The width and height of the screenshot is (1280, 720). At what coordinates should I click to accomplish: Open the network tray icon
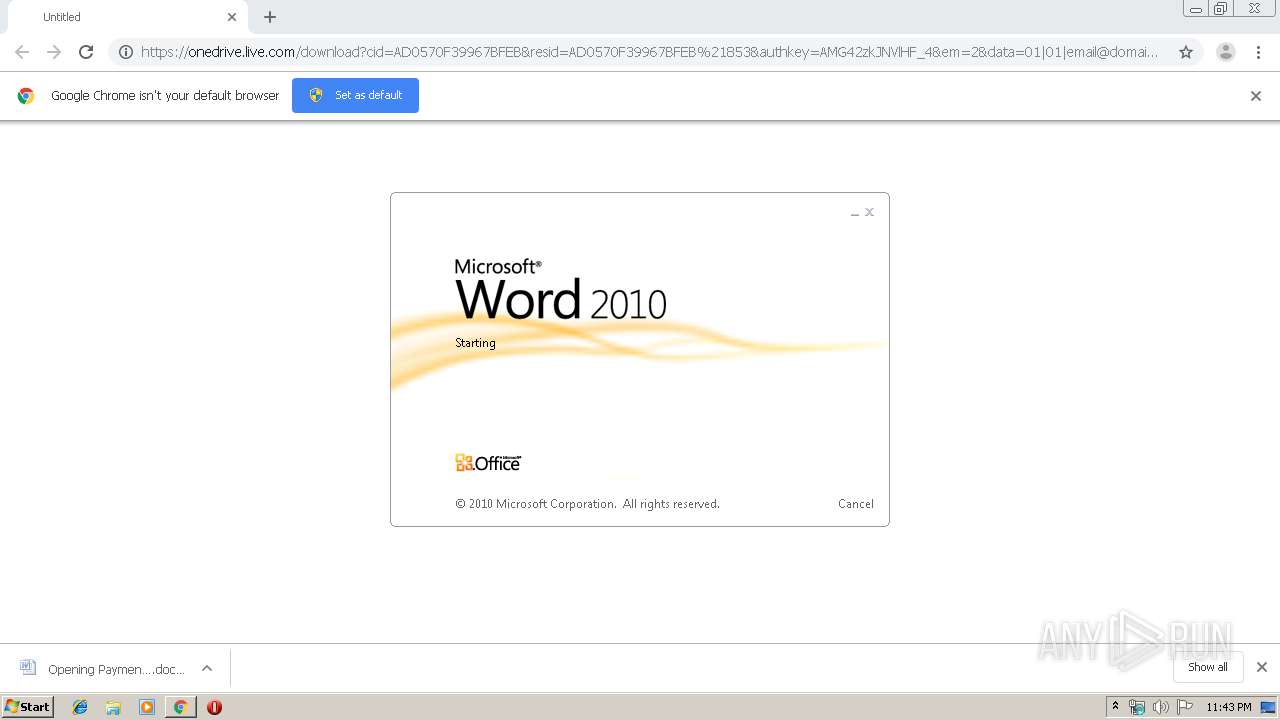[1137, 707]
